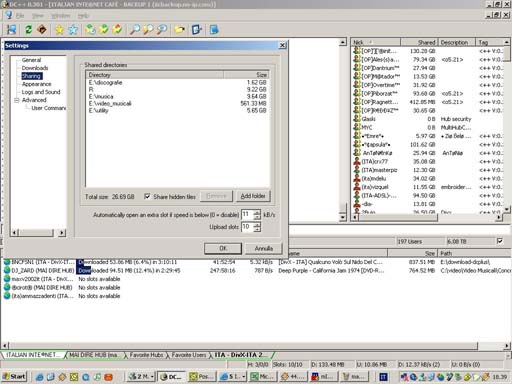Click the Windows Start button
Viewport: 512px width, 384px height.
pyautogui.click(x=14, y=377)
